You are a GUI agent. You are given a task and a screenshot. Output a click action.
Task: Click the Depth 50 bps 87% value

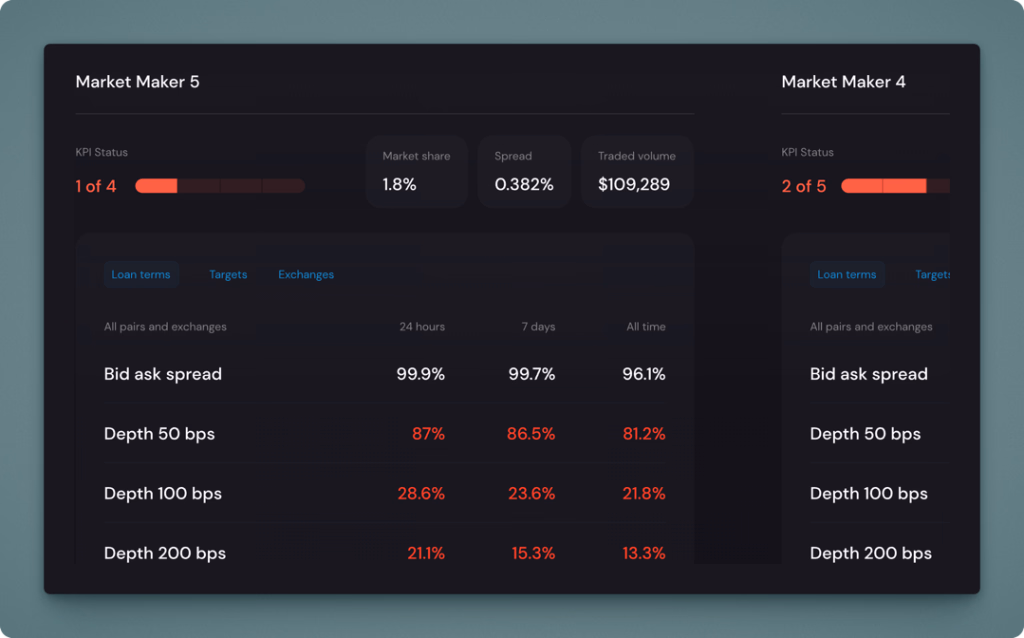tap(429, 434)
